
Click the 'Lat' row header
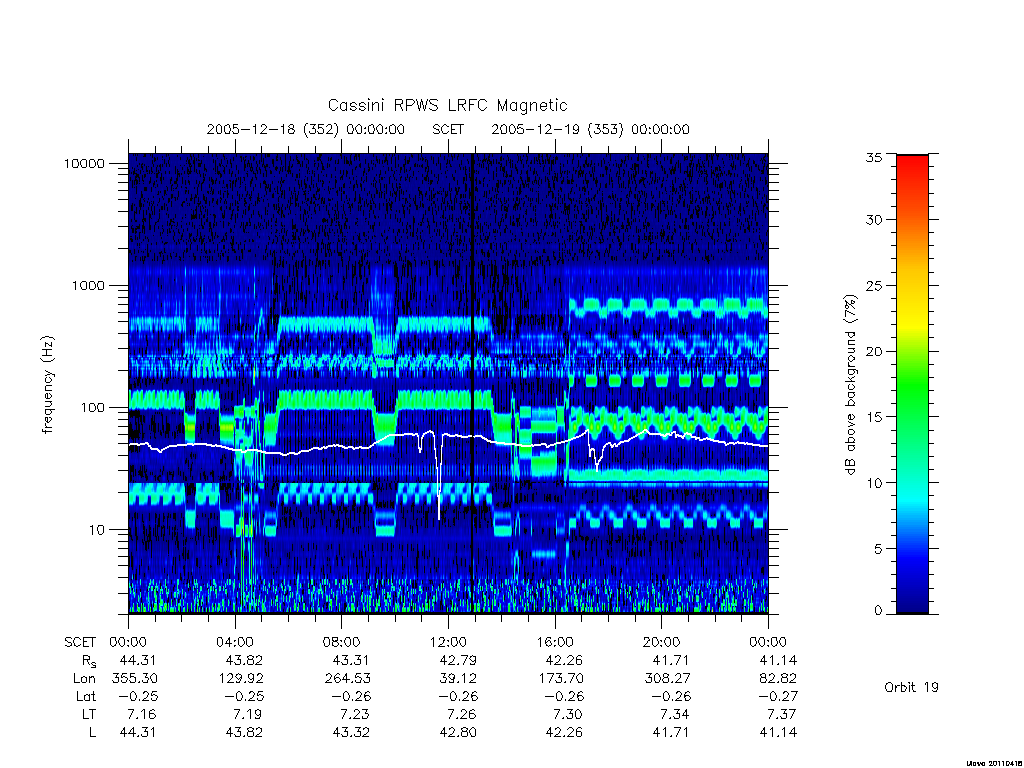(85, 697)
